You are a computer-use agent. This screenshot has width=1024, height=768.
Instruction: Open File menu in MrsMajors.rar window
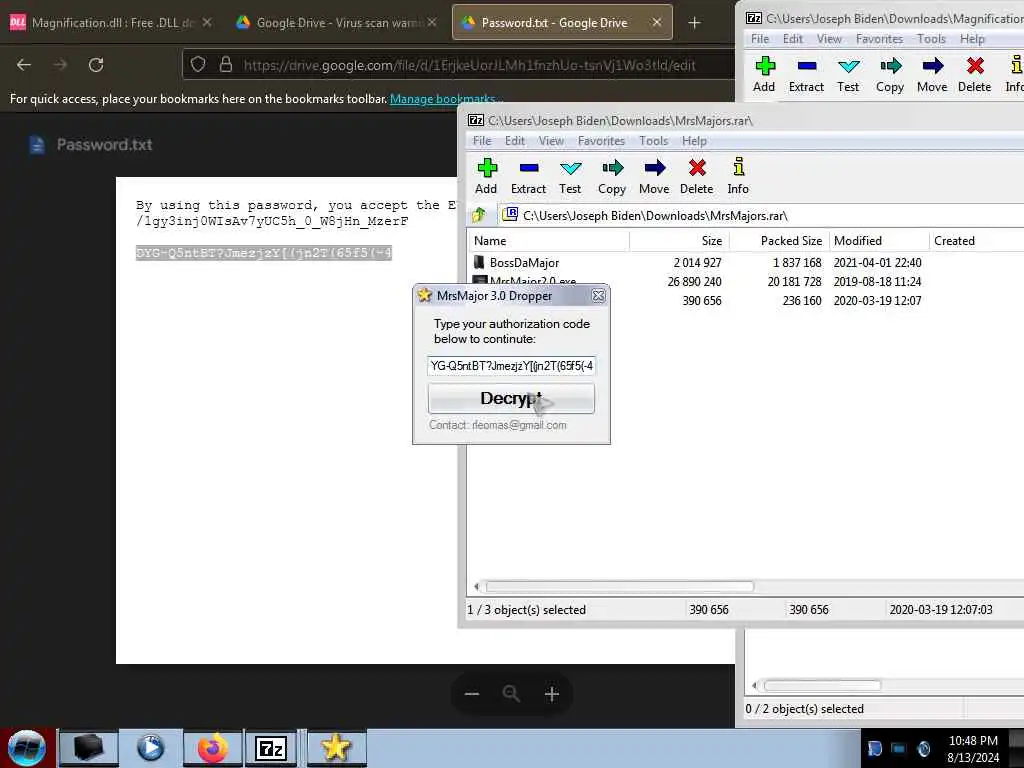click(x=482, y=141)
